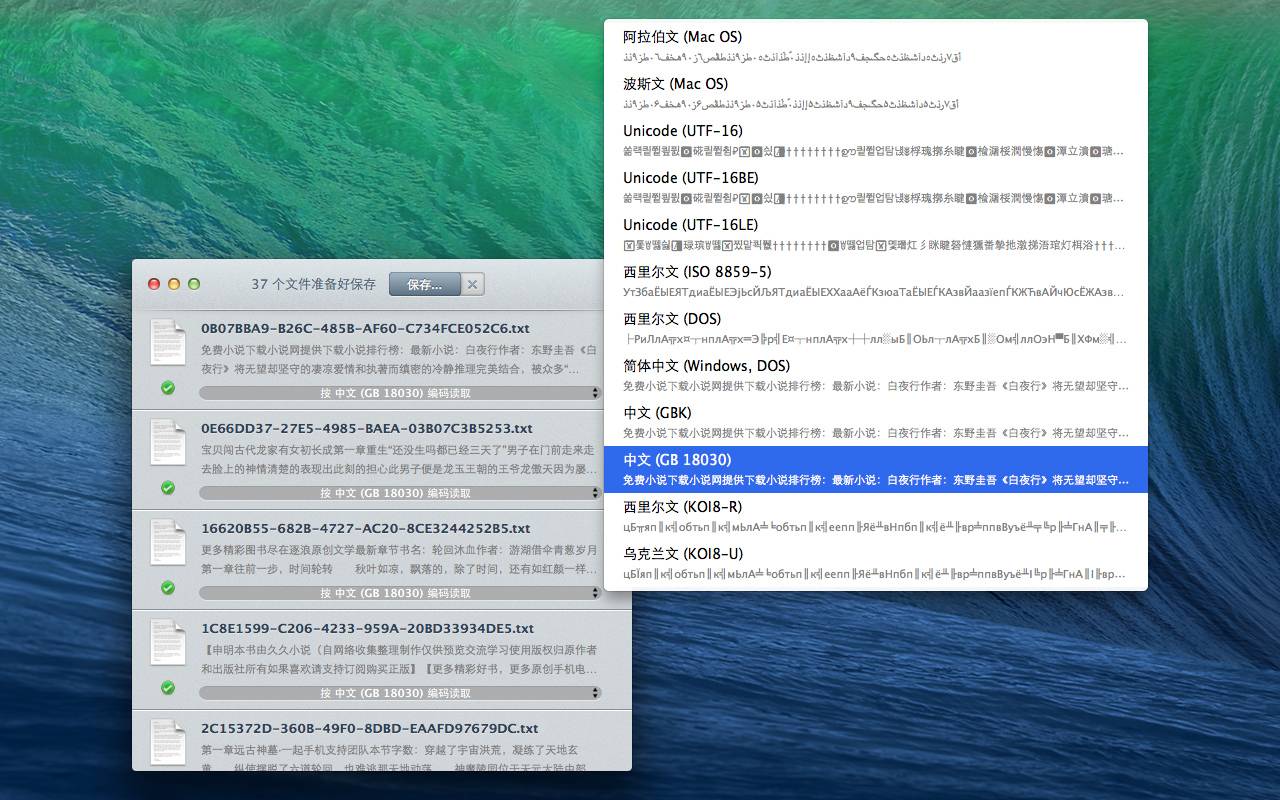
Task: Open encoding dropdown for 0E66DD37 file
Action: coord(400,493)
